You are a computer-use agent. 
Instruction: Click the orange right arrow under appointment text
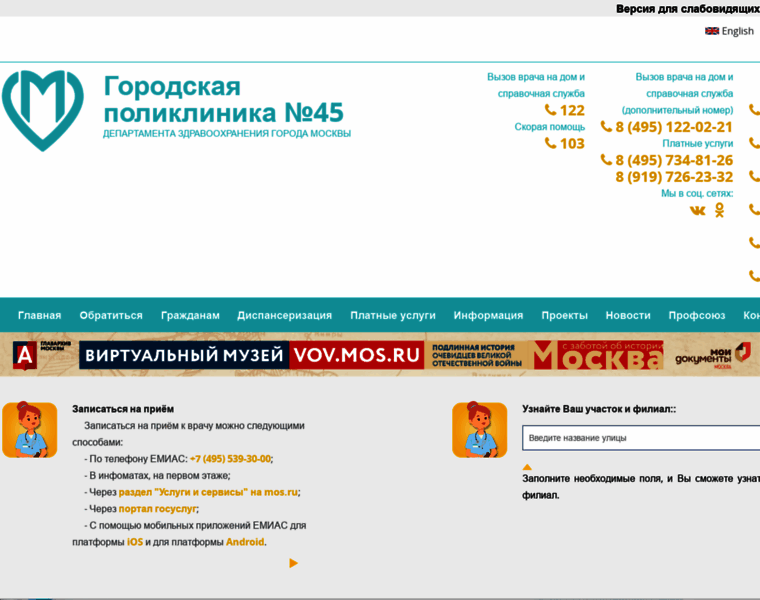(293, 563)
